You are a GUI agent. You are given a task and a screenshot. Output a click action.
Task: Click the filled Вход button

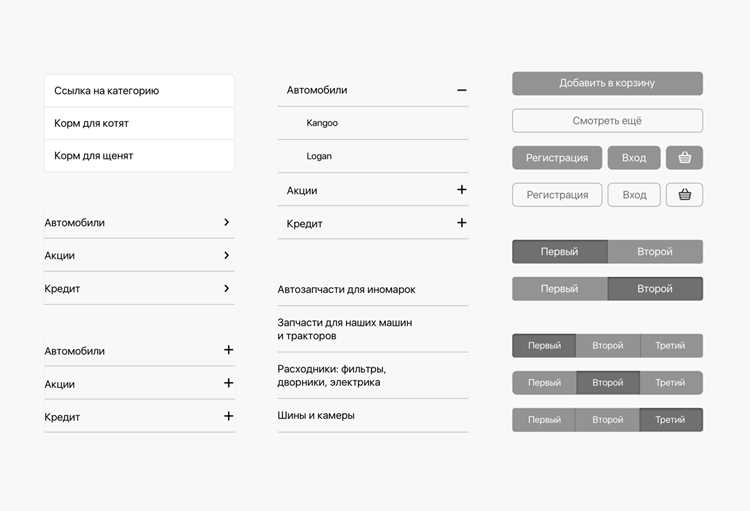634,157
